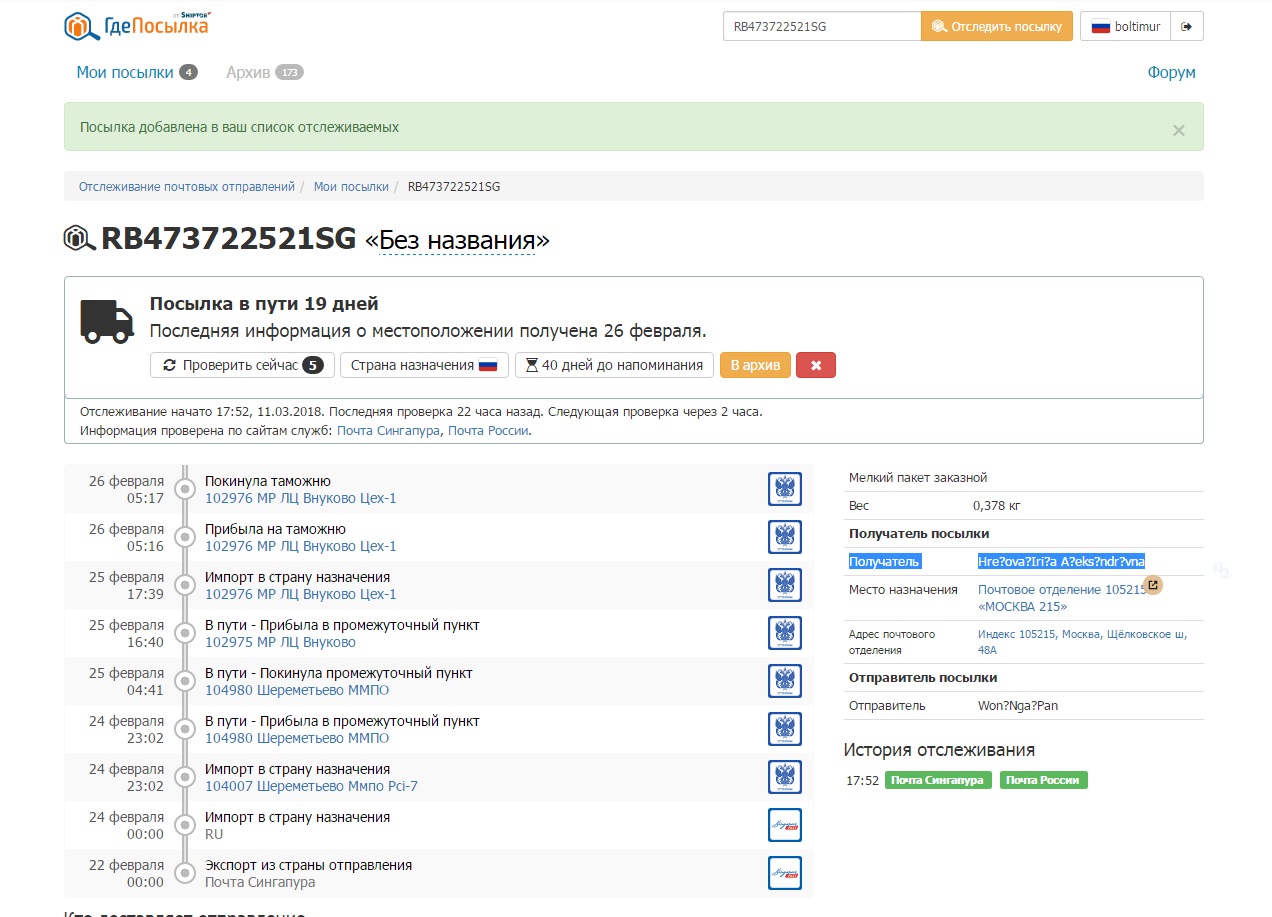Open the 40 дней до напоминания reminder setting
The height and width of the screenshot is (917, 1272).
point(614,365)
